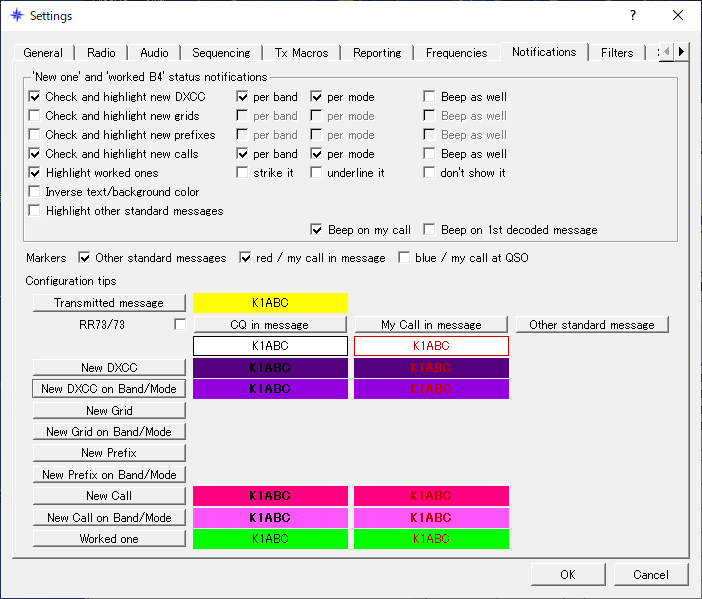
Task: Enable Check and highlight new prefixes
Action: pos(34,135)
